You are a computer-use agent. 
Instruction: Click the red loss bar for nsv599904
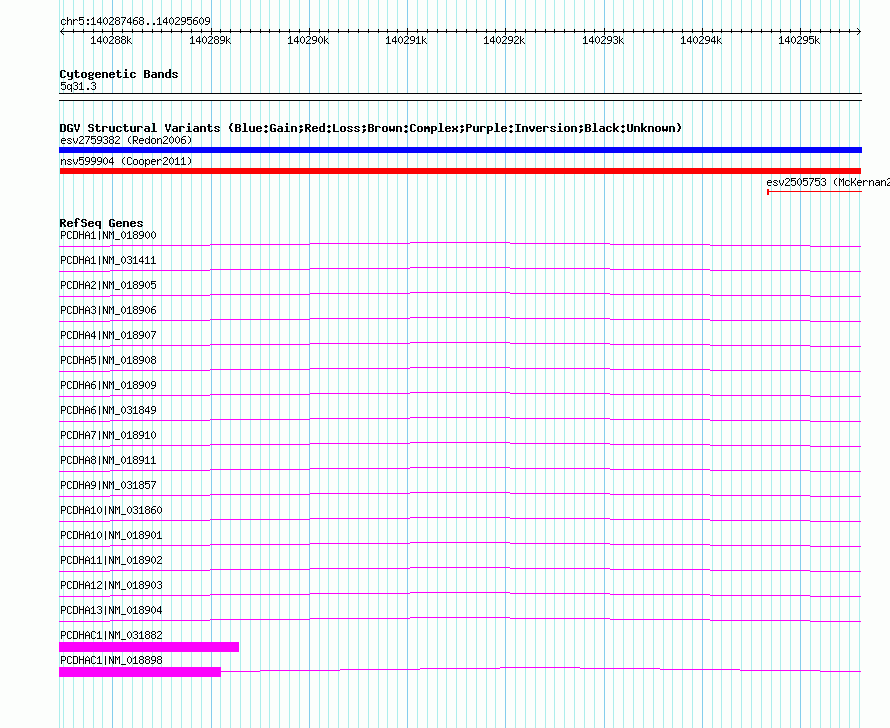460,171
